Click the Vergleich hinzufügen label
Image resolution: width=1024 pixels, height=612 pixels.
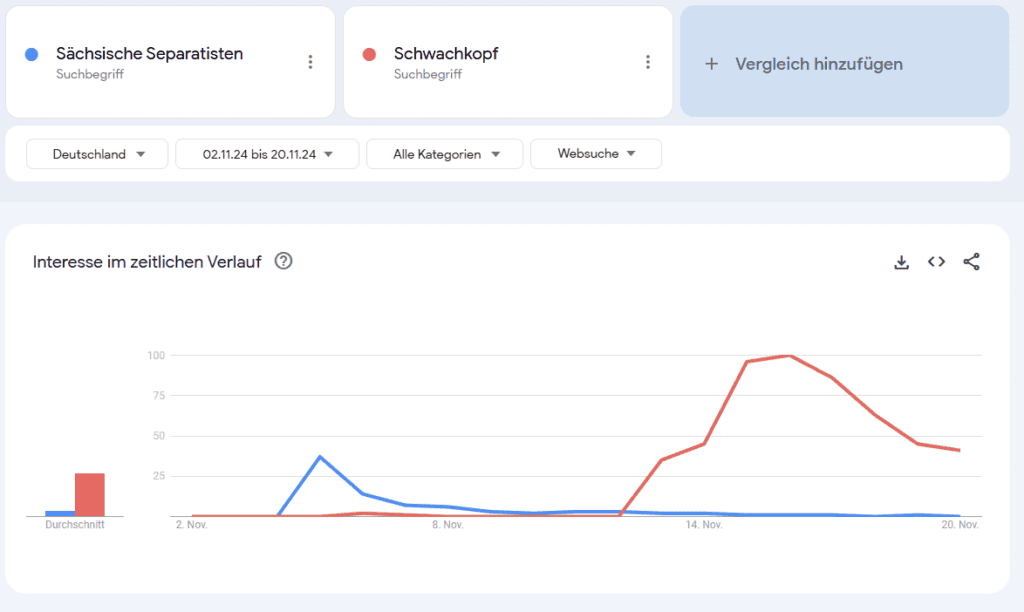[x=819, y=64]
